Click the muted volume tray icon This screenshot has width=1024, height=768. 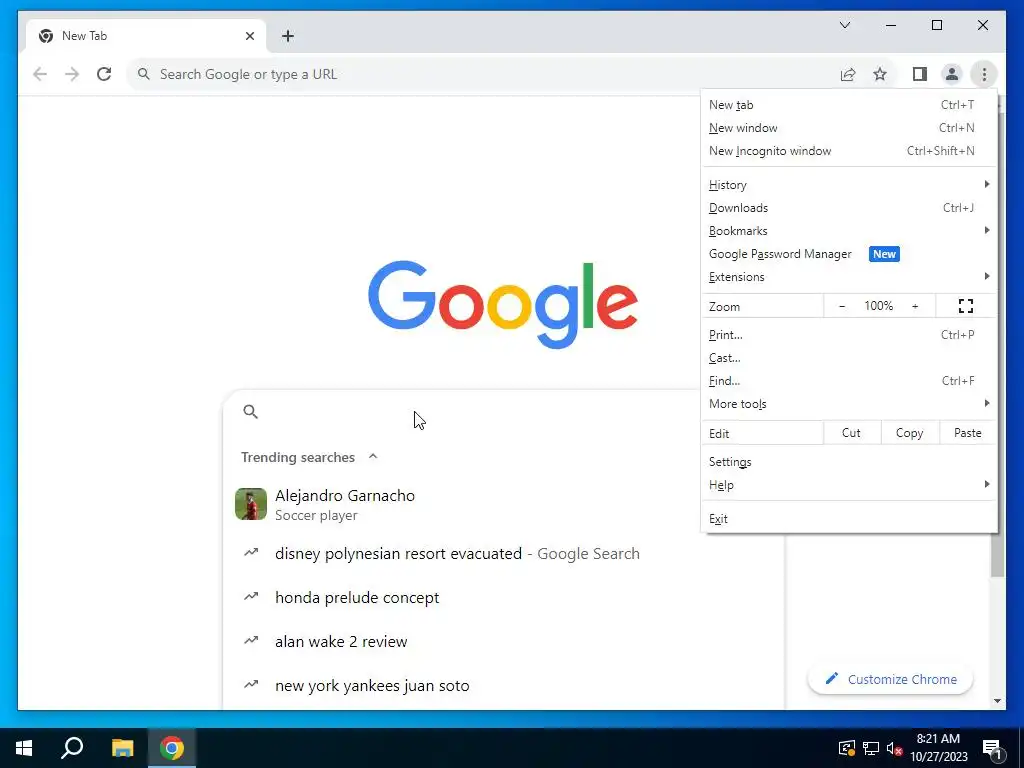point(894,748)
